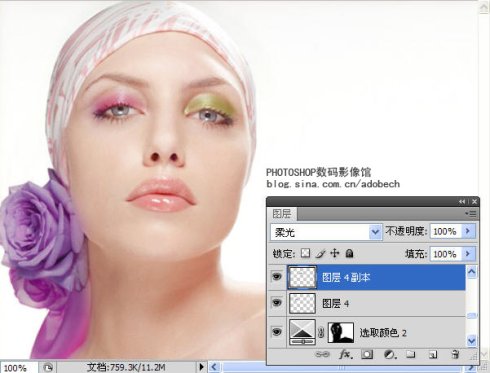Open the 填充 fill slider arrow
Image resolution: width=490 pixels, height=373 pixels.
(468, 254)
